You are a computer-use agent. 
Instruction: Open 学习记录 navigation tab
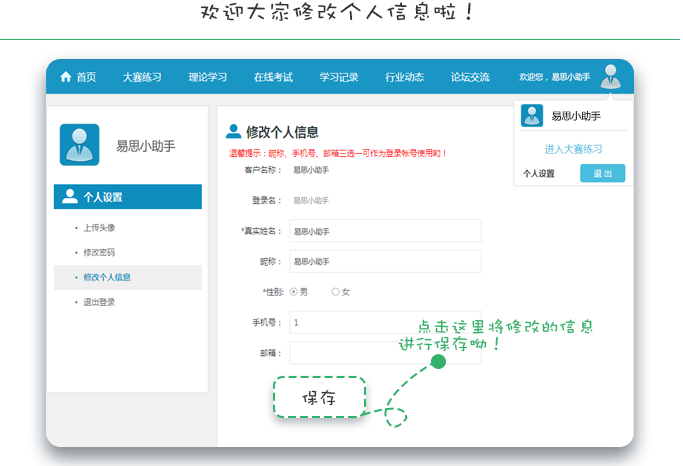[x=339, y=77]
